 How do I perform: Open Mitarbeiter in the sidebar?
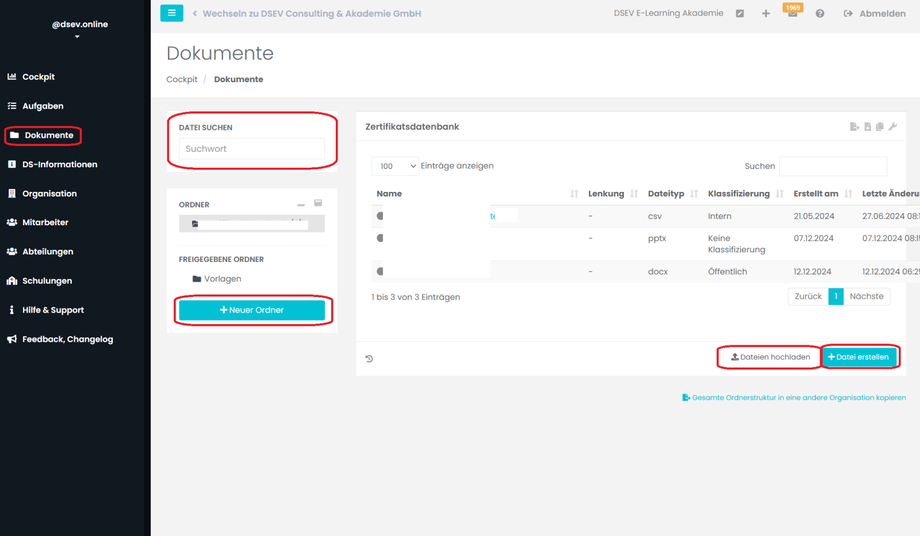pos(45,222)
